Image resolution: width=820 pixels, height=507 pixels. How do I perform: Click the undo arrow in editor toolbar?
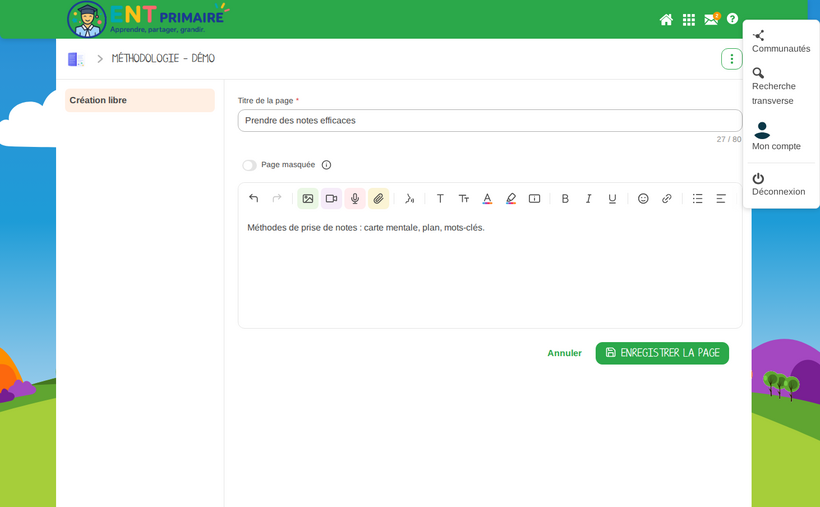[254, 198]
